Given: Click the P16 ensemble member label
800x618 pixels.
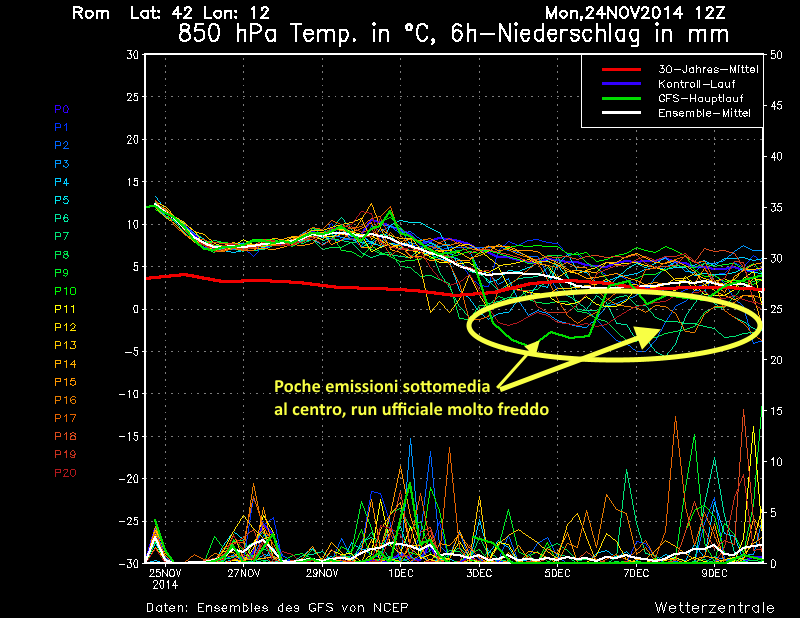Looking at the screenshot, I should (x=65, y=400).
